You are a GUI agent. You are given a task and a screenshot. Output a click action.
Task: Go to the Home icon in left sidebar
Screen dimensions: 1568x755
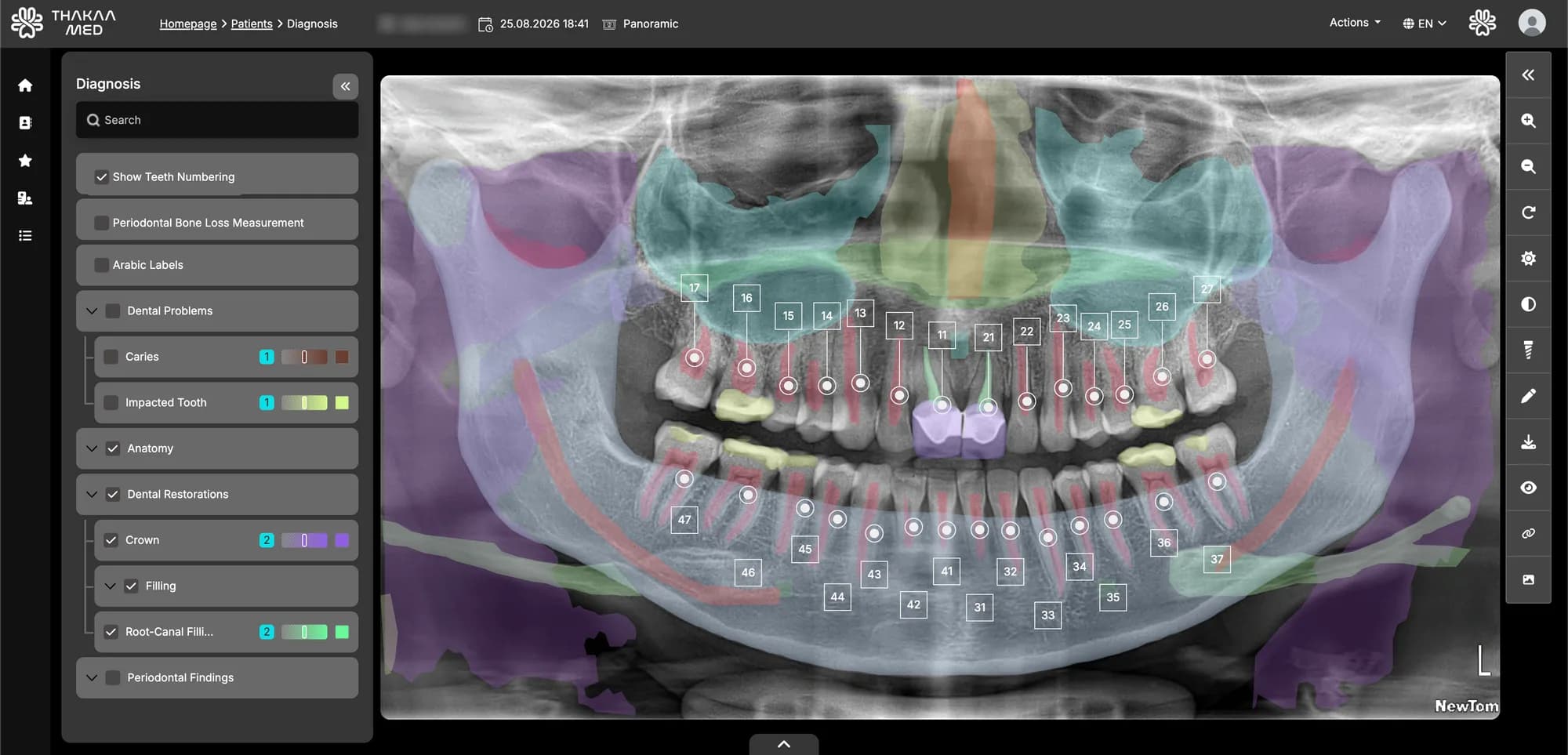pyautogui.click(x=25, y=85)
